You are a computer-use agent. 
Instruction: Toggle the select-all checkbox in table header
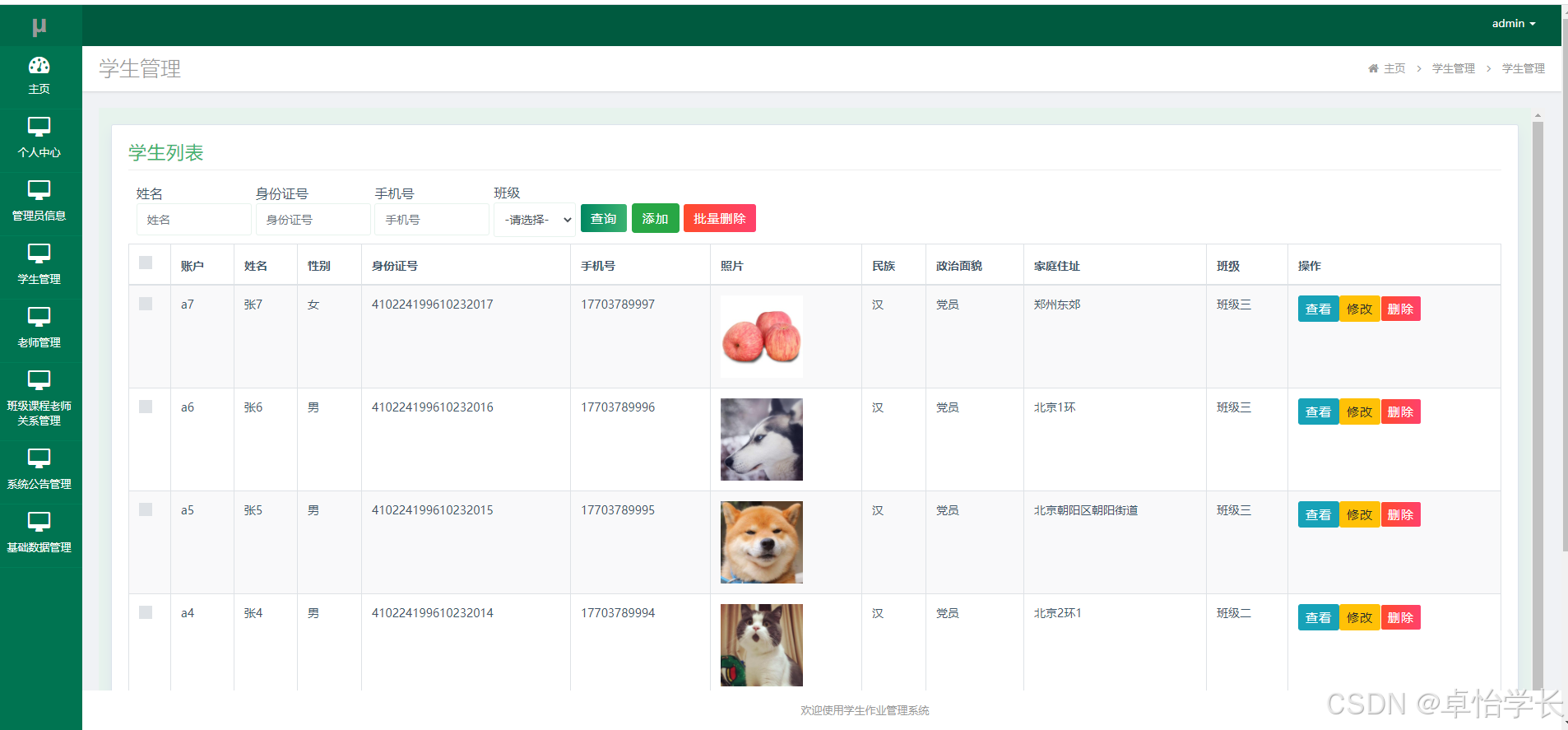click(x=146, y=263)
